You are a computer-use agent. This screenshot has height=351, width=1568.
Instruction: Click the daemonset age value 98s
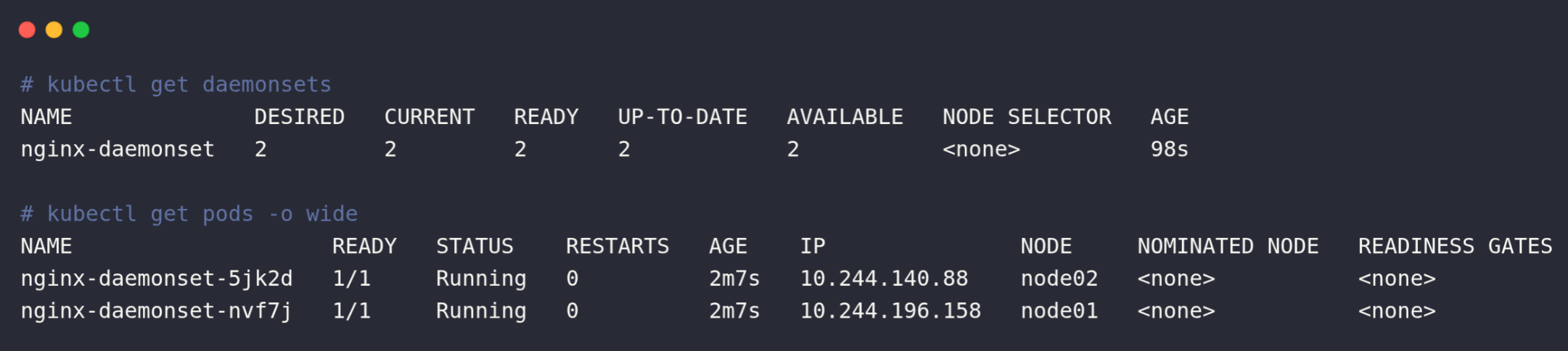(x=1169, y=149)
